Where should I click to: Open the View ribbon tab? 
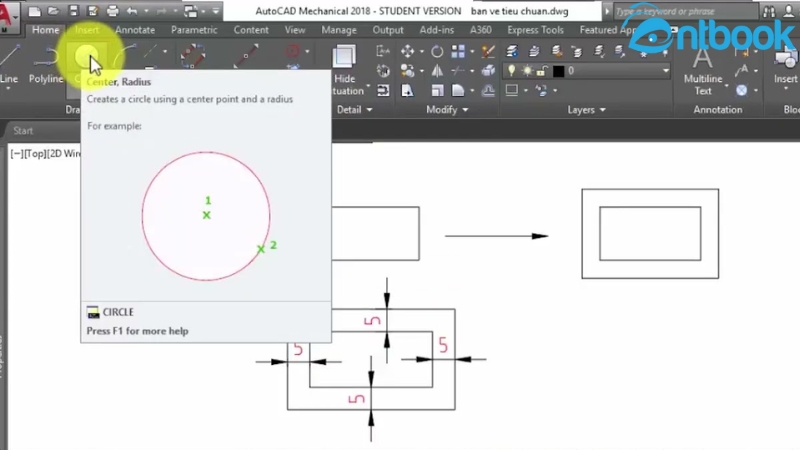(295, 30)
